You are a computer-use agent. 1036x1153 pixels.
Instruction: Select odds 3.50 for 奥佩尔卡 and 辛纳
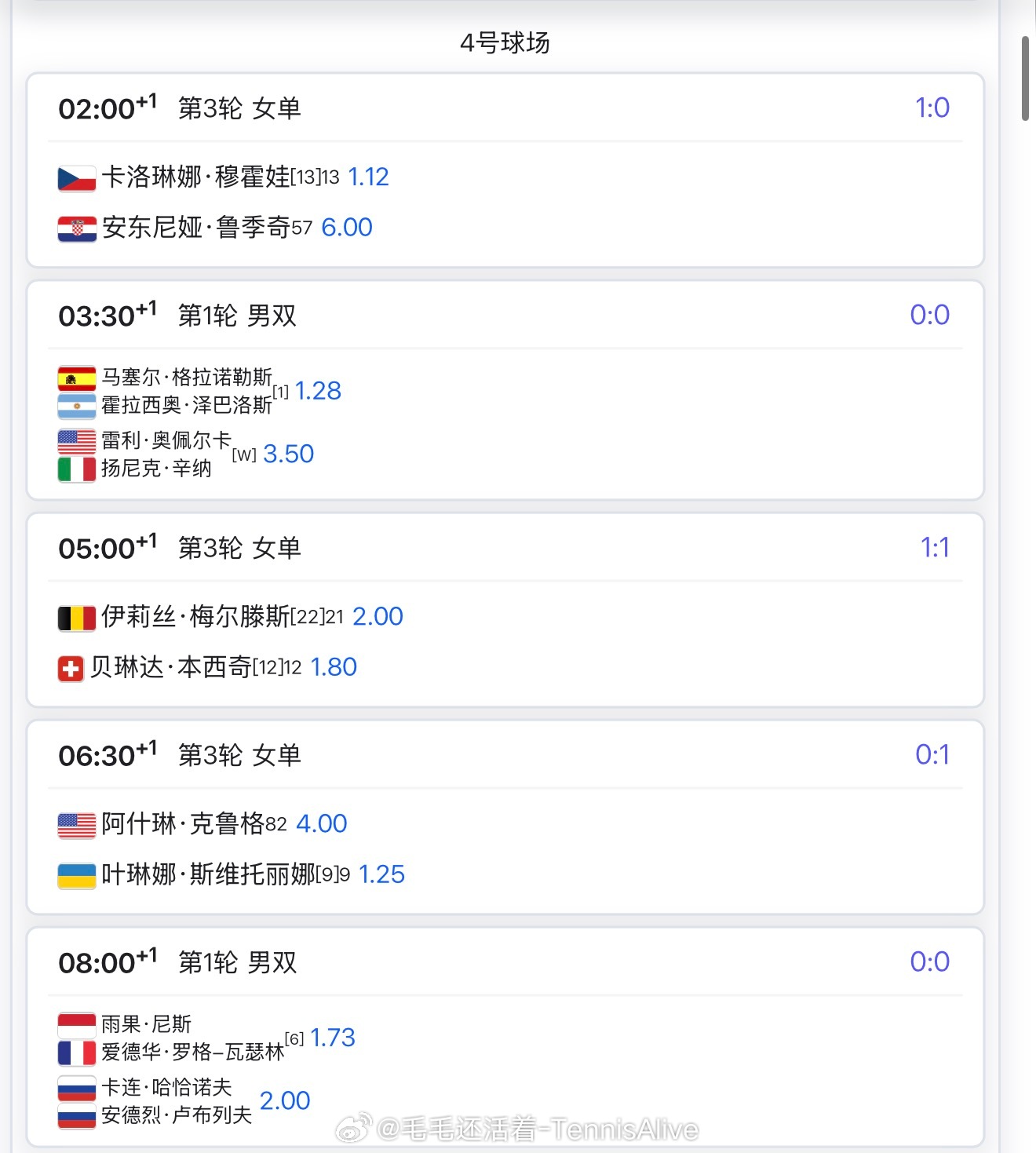click(288, 454)
